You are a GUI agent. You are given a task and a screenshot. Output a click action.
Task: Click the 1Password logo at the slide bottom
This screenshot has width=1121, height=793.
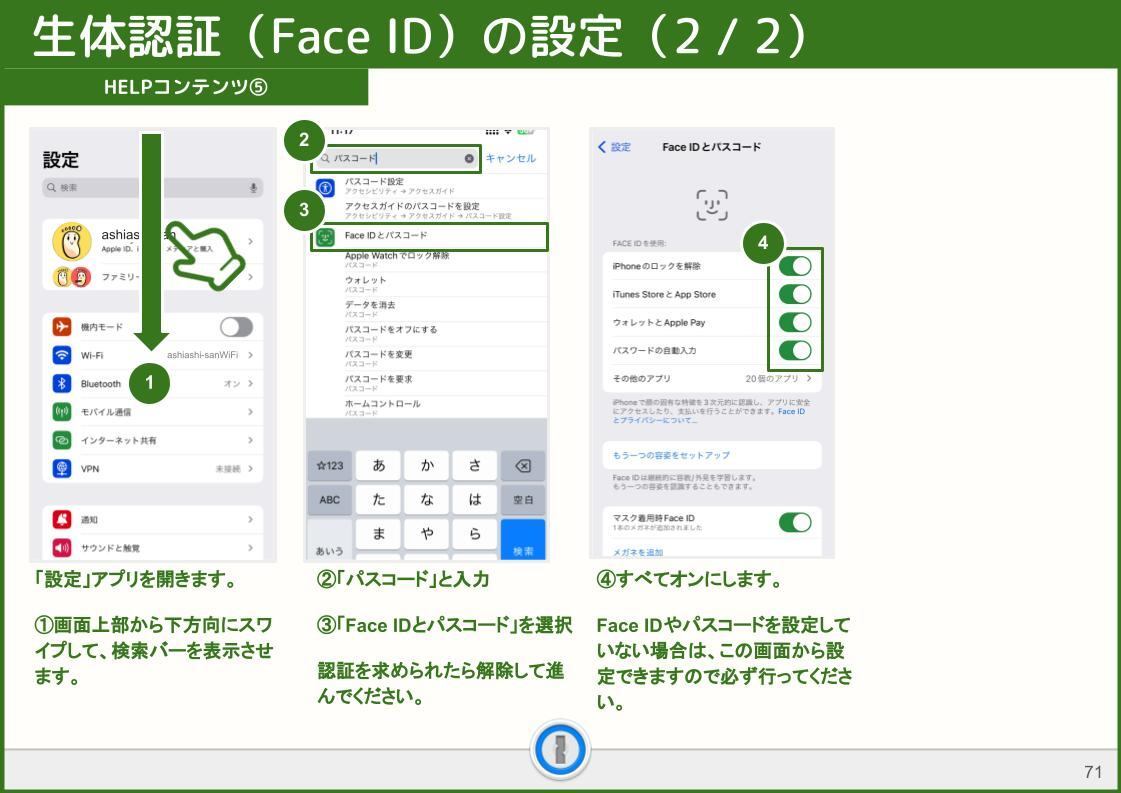pyautogui.click(x=560, y=750)
